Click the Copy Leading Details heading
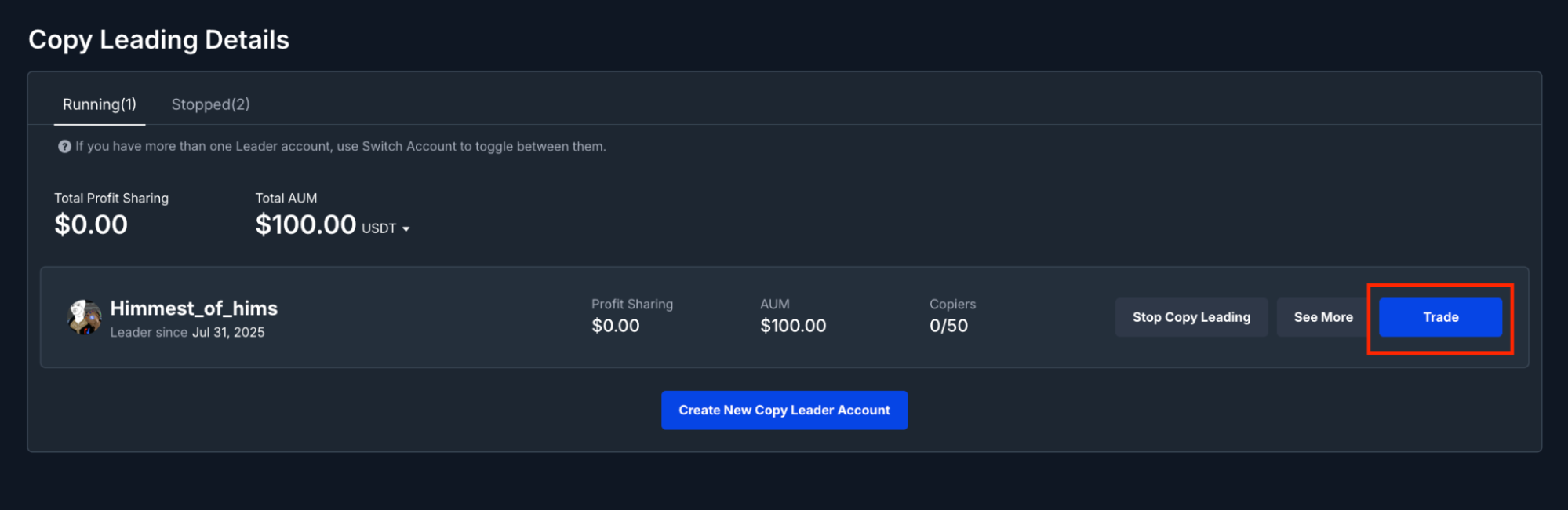 (159, 40)
